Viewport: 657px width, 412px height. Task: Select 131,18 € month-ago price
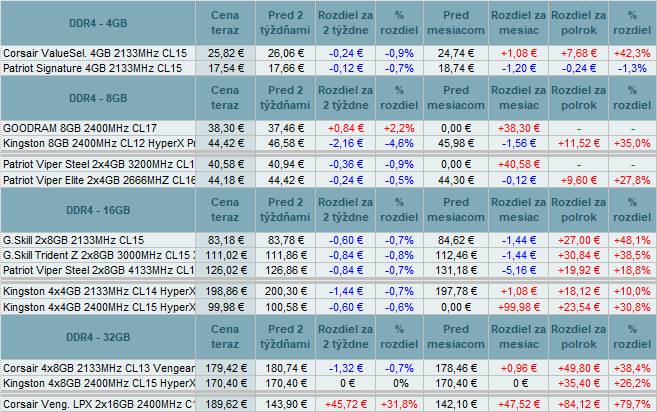coord(456,270)
